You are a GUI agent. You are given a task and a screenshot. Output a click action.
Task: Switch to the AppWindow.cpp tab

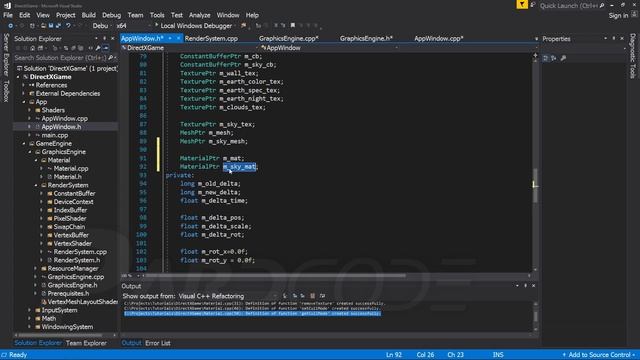pyautogui.click(x=439, y=38)
